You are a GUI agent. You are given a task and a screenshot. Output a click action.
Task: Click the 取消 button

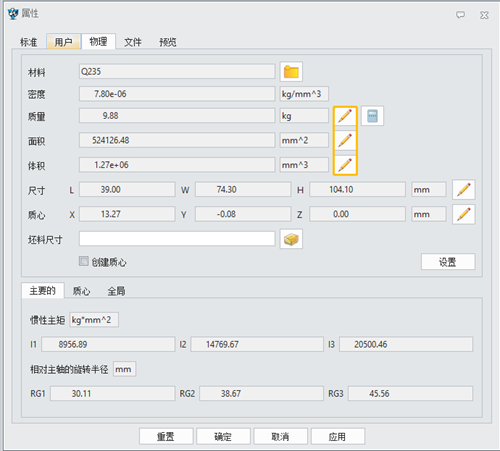tap(280, 436)
